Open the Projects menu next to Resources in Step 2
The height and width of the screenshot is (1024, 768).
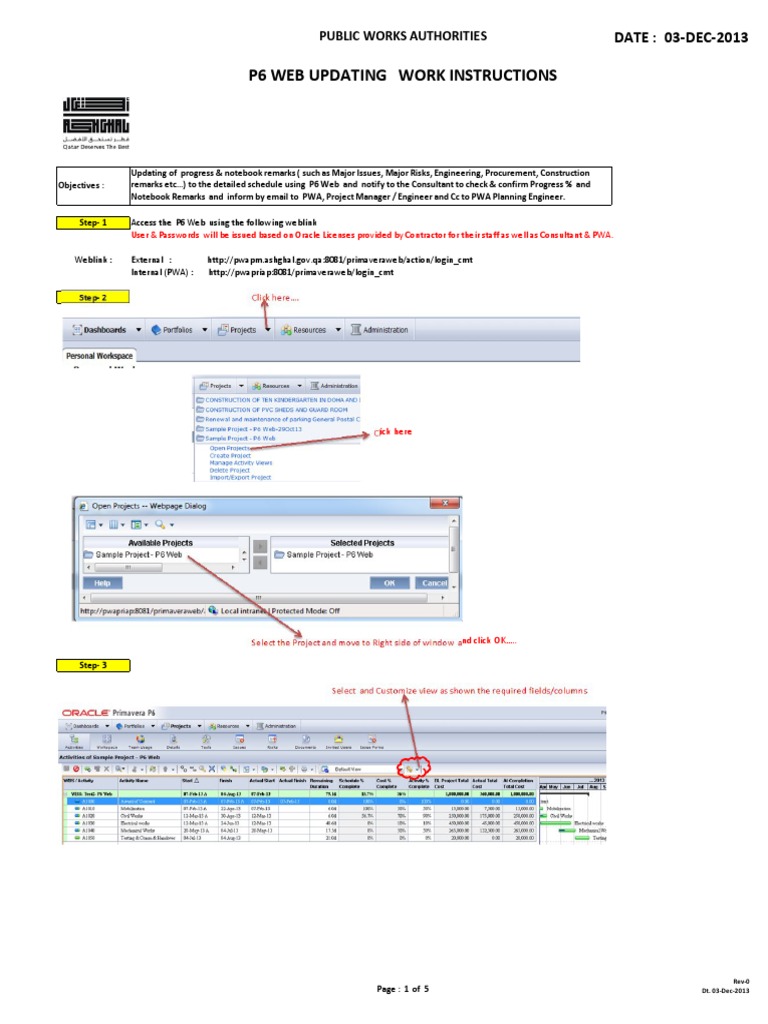point(237,330)
